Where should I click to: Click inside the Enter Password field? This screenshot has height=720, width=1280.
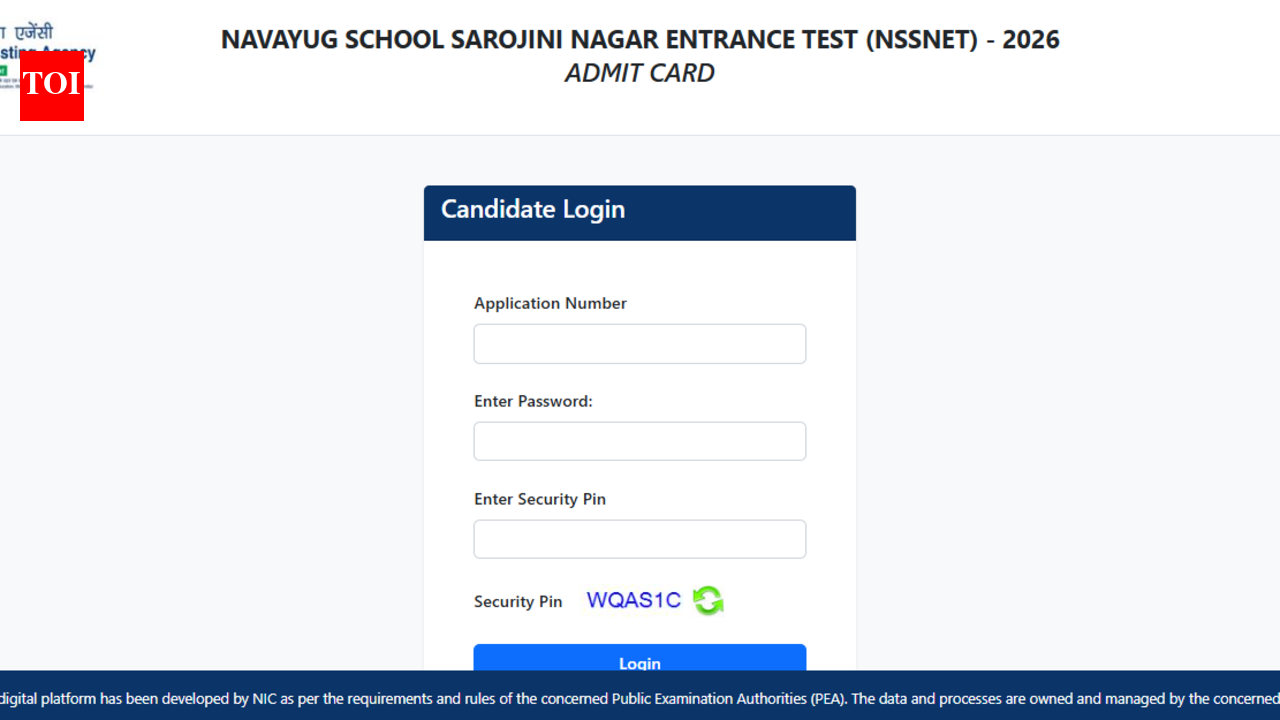pyautogui.click(x=640, y=441)
